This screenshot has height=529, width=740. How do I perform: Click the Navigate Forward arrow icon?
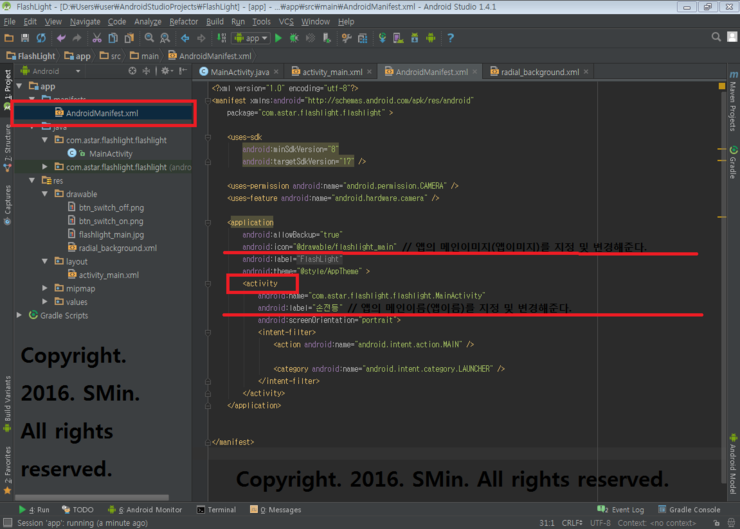pyautogui.click(x=201, y=38)
